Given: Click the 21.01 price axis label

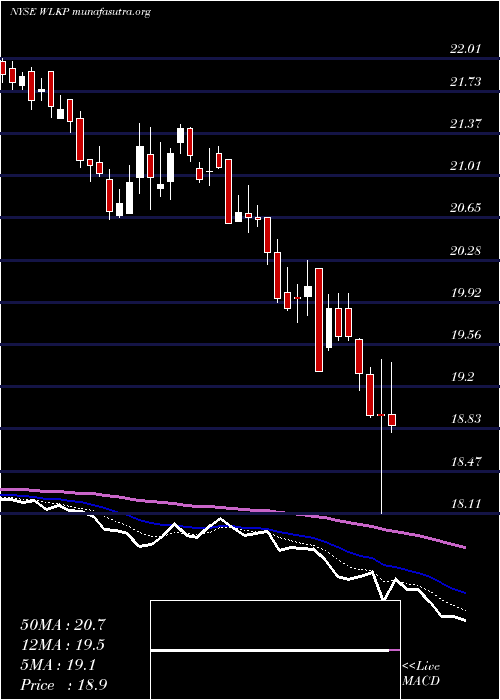Looking at the screenshot, I should (466, 166).
